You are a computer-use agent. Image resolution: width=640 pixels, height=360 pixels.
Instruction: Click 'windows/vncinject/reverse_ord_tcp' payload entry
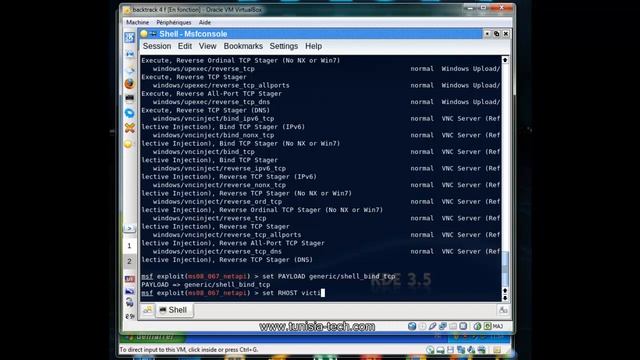coord(217,202)
